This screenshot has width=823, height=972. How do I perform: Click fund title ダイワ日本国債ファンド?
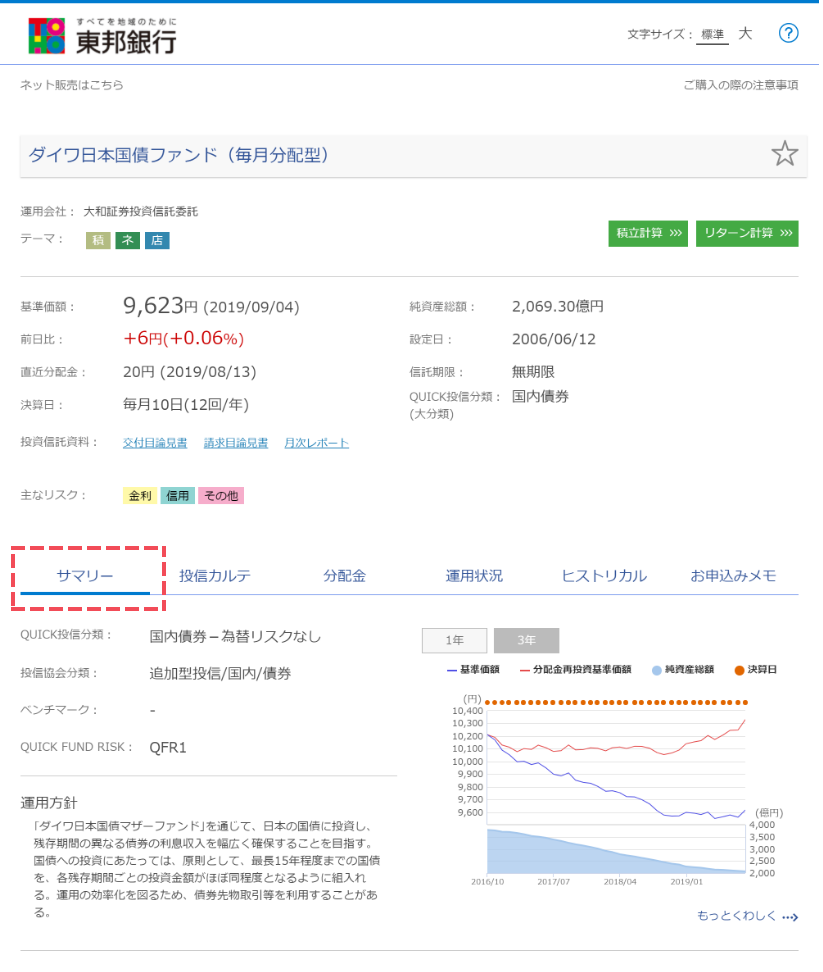(x=178, y=154)
